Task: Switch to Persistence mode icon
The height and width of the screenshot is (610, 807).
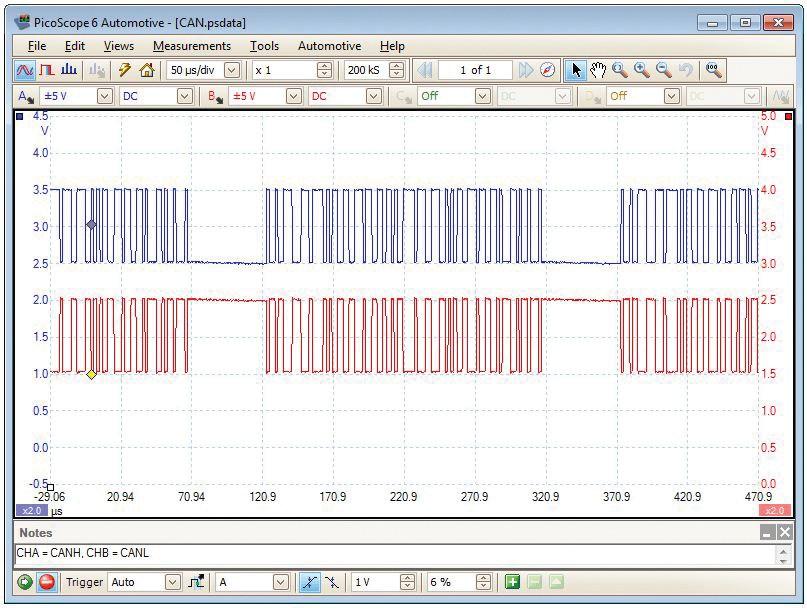Action: click(x=47, y=70)
